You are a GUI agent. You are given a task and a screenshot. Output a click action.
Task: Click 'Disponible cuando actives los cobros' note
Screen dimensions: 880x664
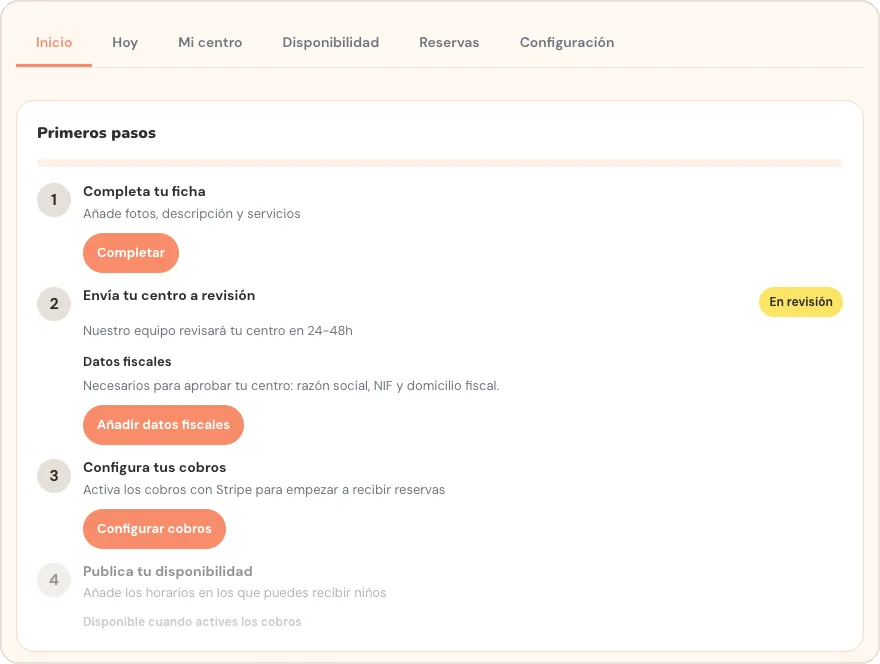(x=192, y=622)
